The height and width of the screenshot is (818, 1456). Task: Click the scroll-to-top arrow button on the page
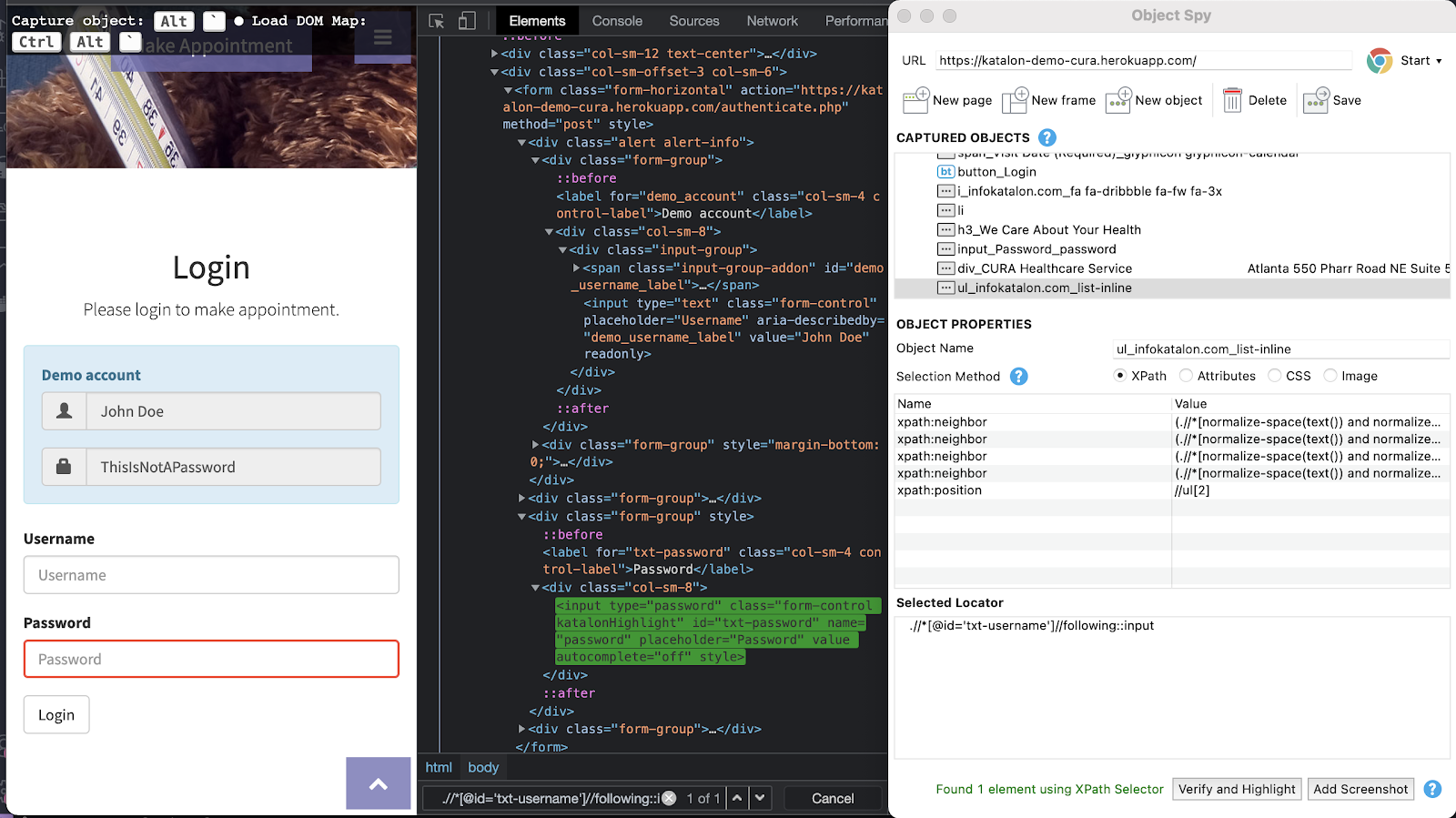[379, 783]
